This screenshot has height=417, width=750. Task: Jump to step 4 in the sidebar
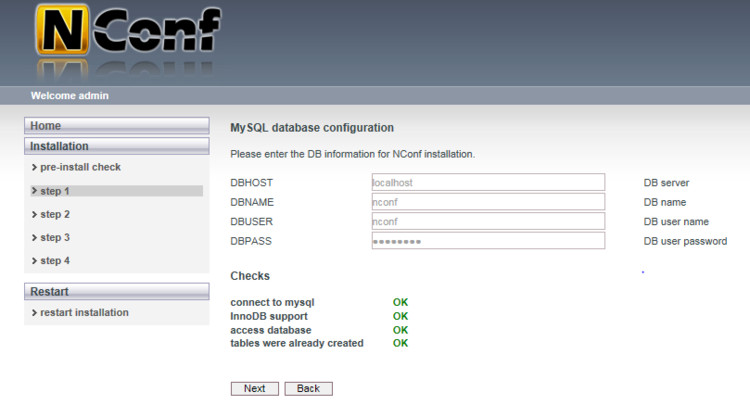click(x=55, y=261)
